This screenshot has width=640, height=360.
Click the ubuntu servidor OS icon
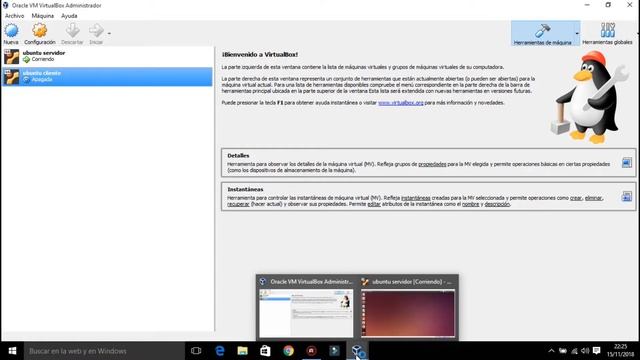pos(11,56)
